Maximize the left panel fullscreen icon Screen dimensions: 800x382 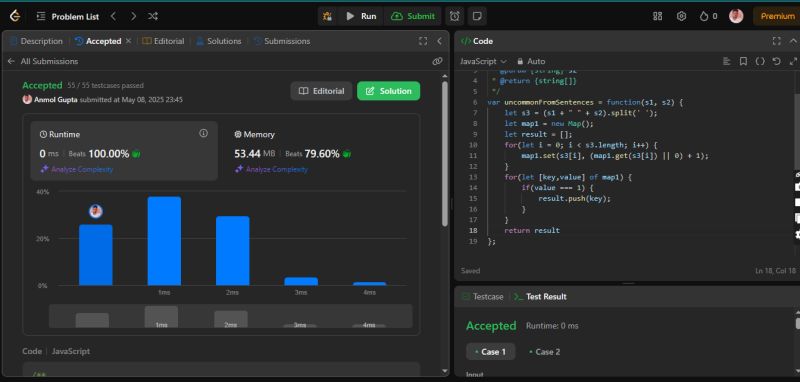(422, 41)
